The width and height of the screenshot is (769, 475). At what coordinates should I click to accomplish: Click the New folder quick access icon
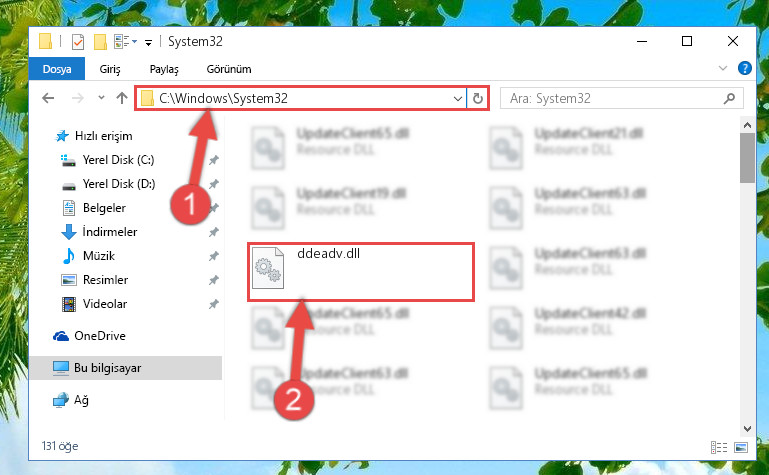[x=100, y=42]
